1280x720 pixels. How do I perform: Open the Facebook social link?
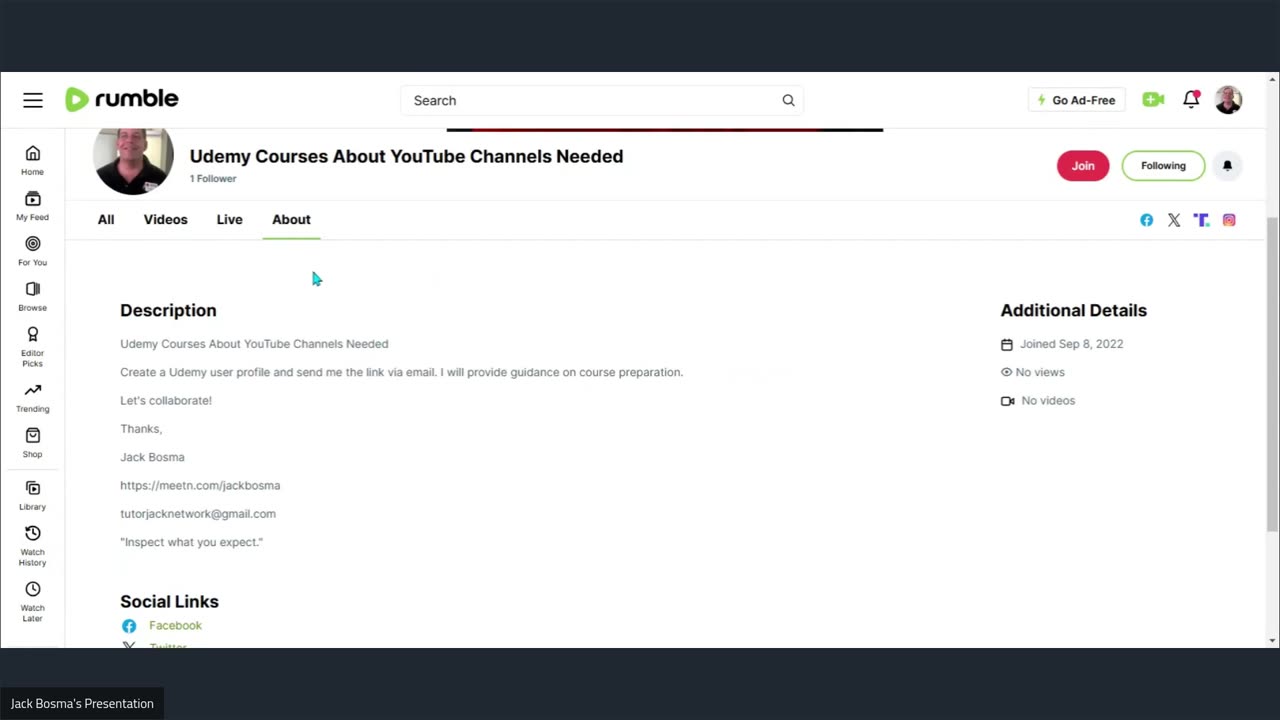[x=175, y=626]
